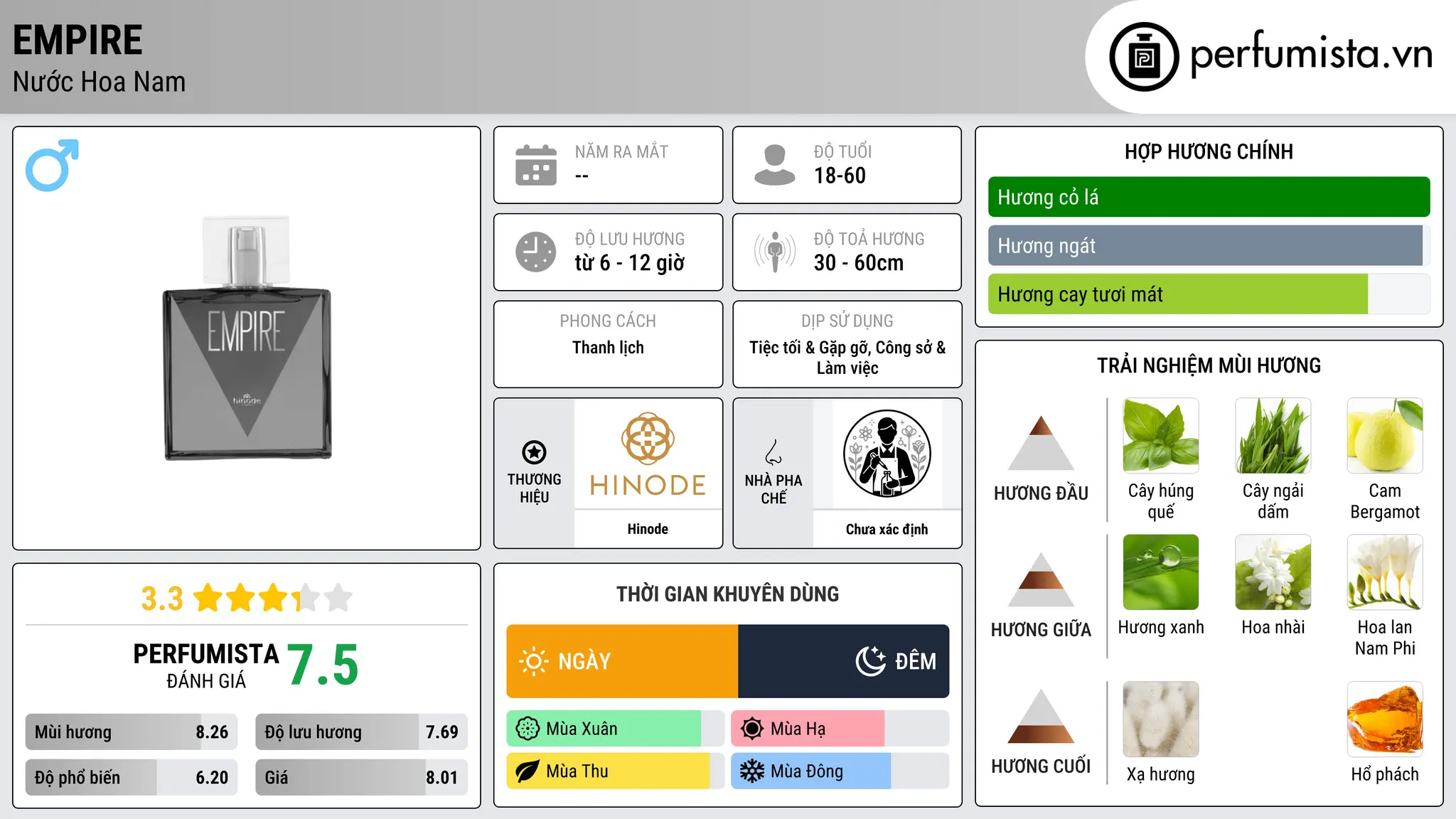Click the calendar icon beside Năm ra mắt

click(536, 165)
